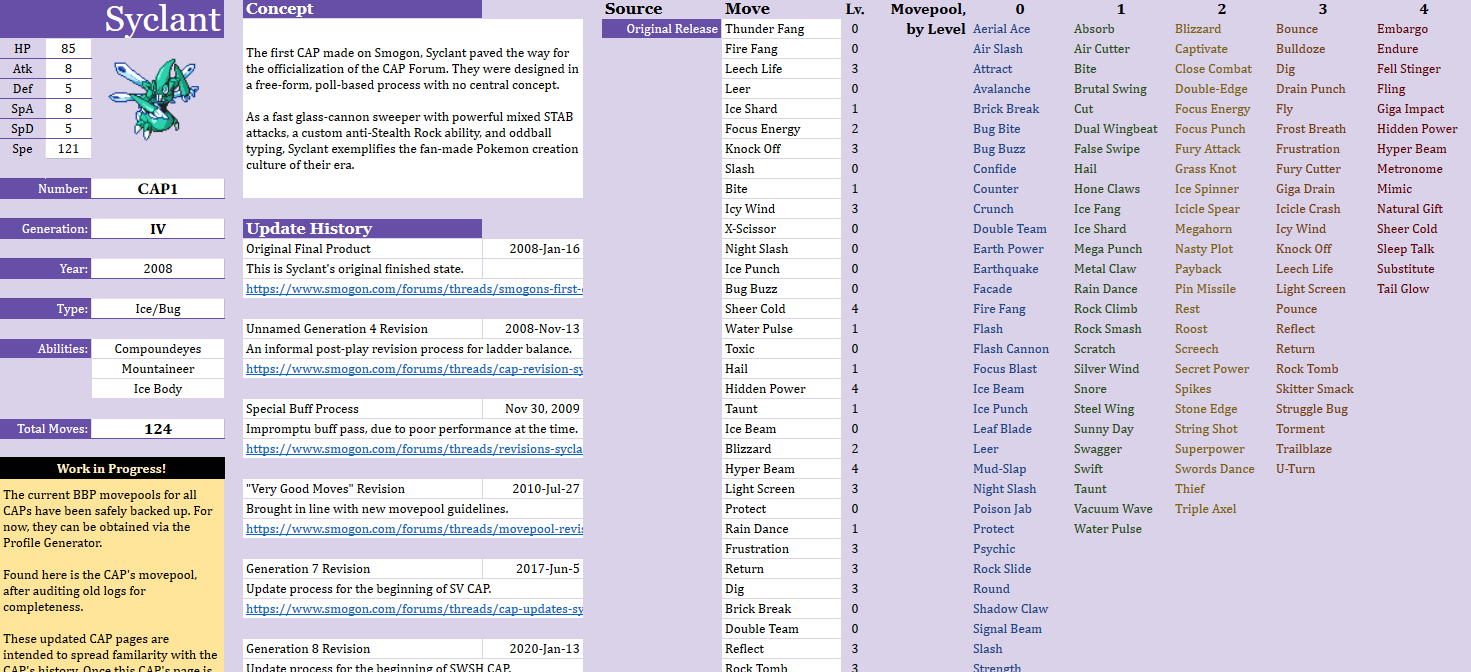1471x672 pixels.
Task: Click the Total Moves value 124
Action: 158,429
